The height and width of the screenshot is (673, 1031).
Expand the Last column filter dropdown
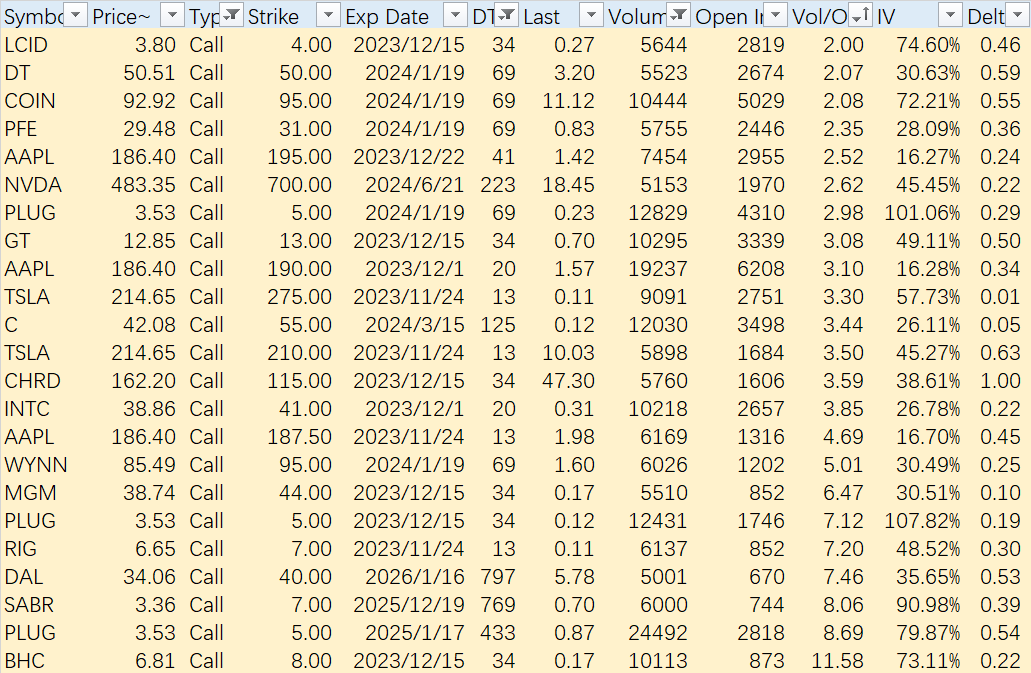point(592,14)
